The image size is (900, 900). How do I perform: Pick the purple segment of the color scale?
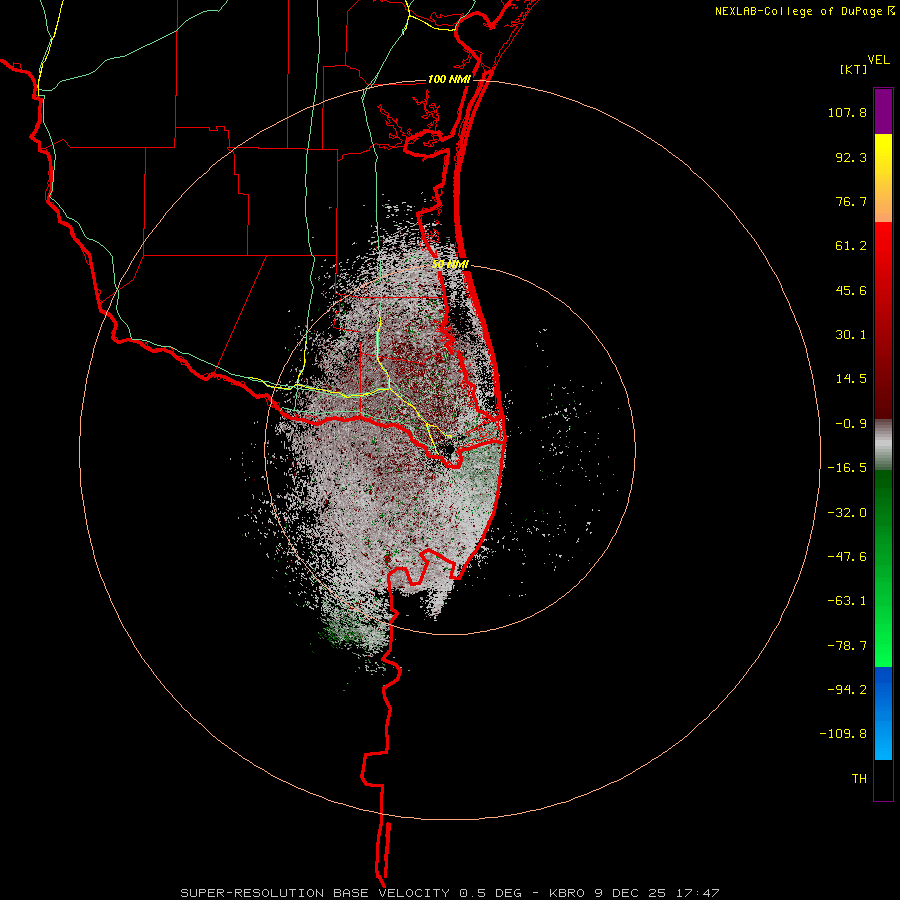tap(883, 111)
